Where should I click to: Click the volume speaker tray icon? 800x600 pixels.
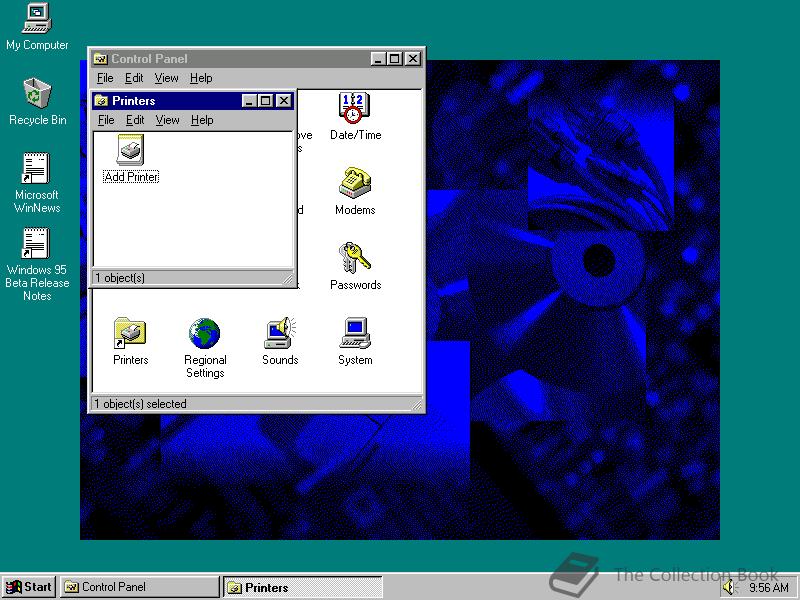[730, 588]
